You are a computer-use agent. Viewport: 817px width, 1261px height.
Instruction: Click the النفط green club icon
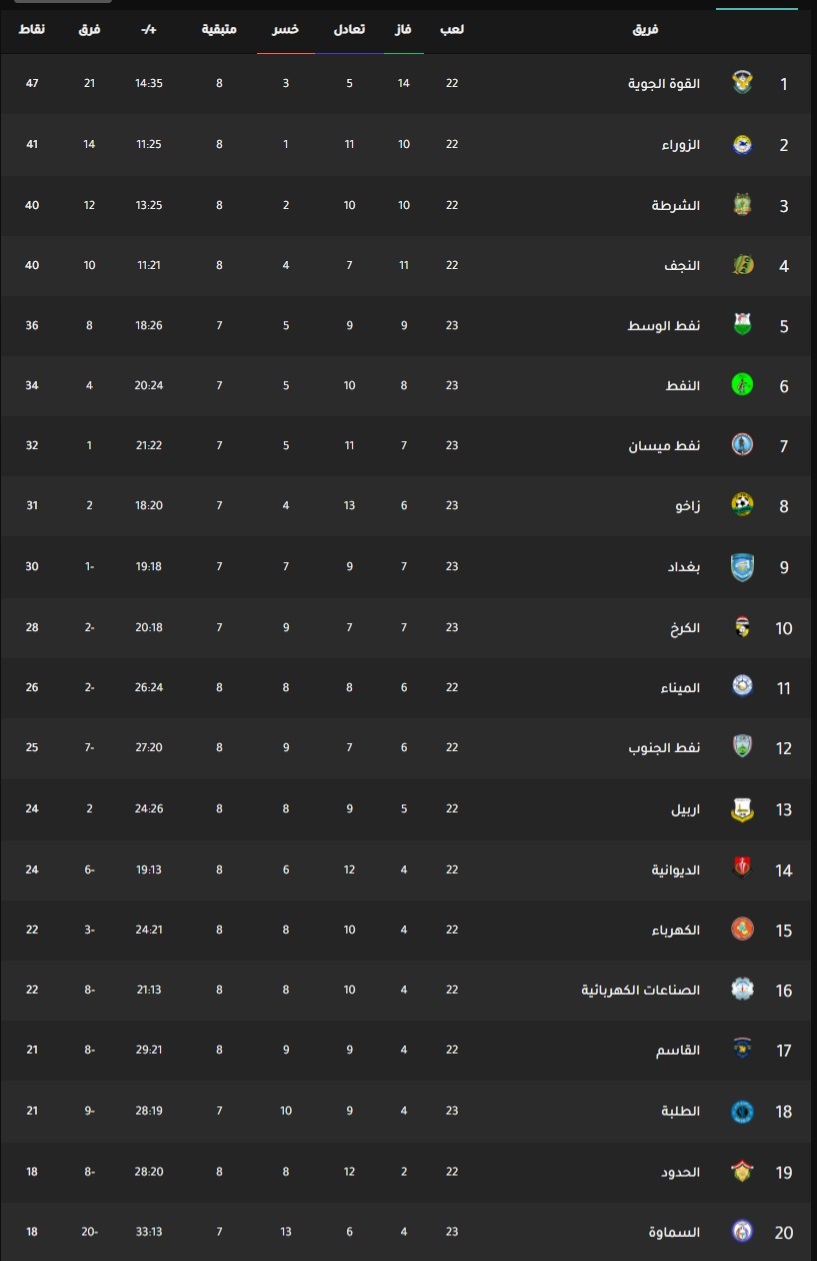[742, 385]
